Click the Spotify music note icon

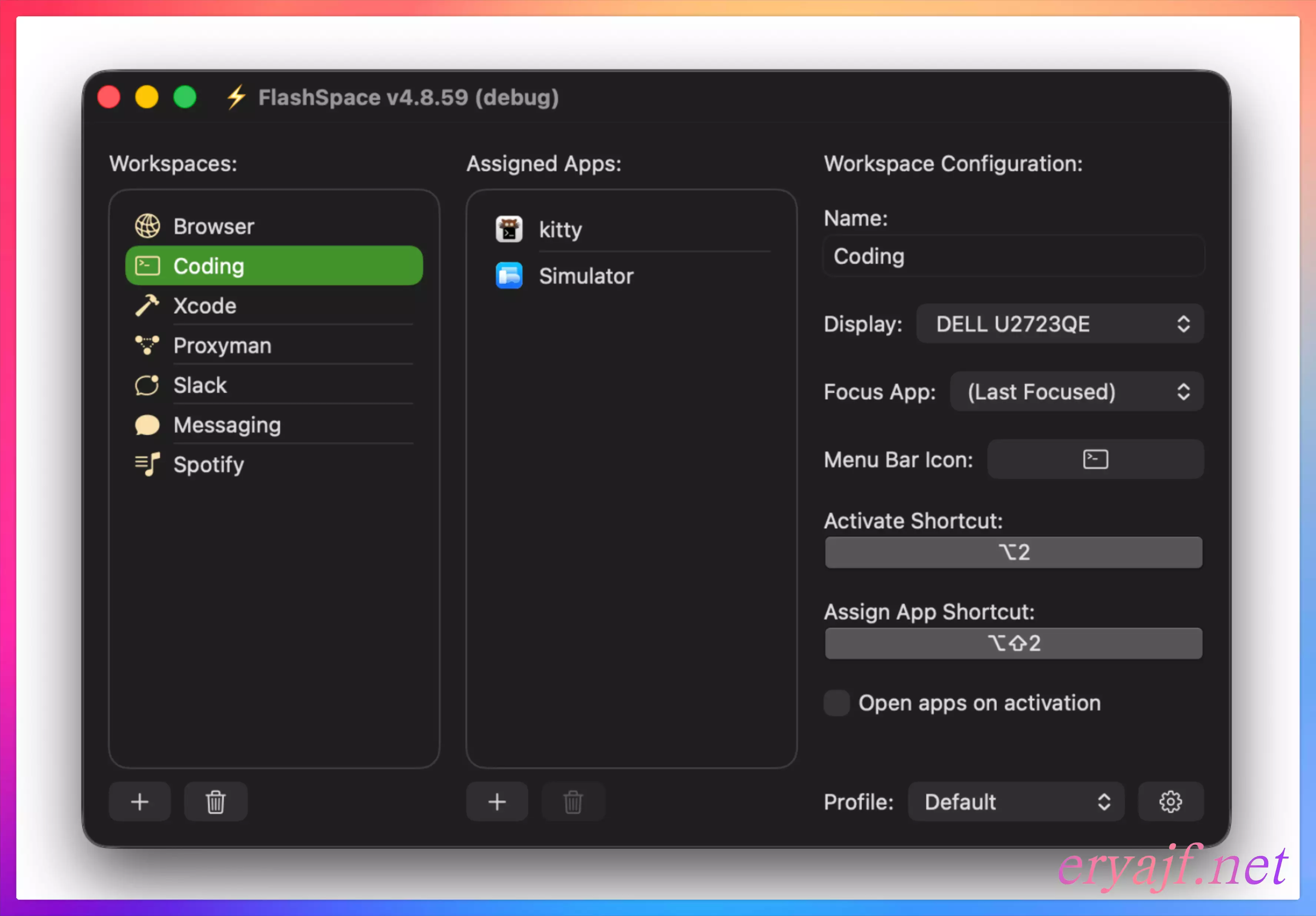click(147, 464)
